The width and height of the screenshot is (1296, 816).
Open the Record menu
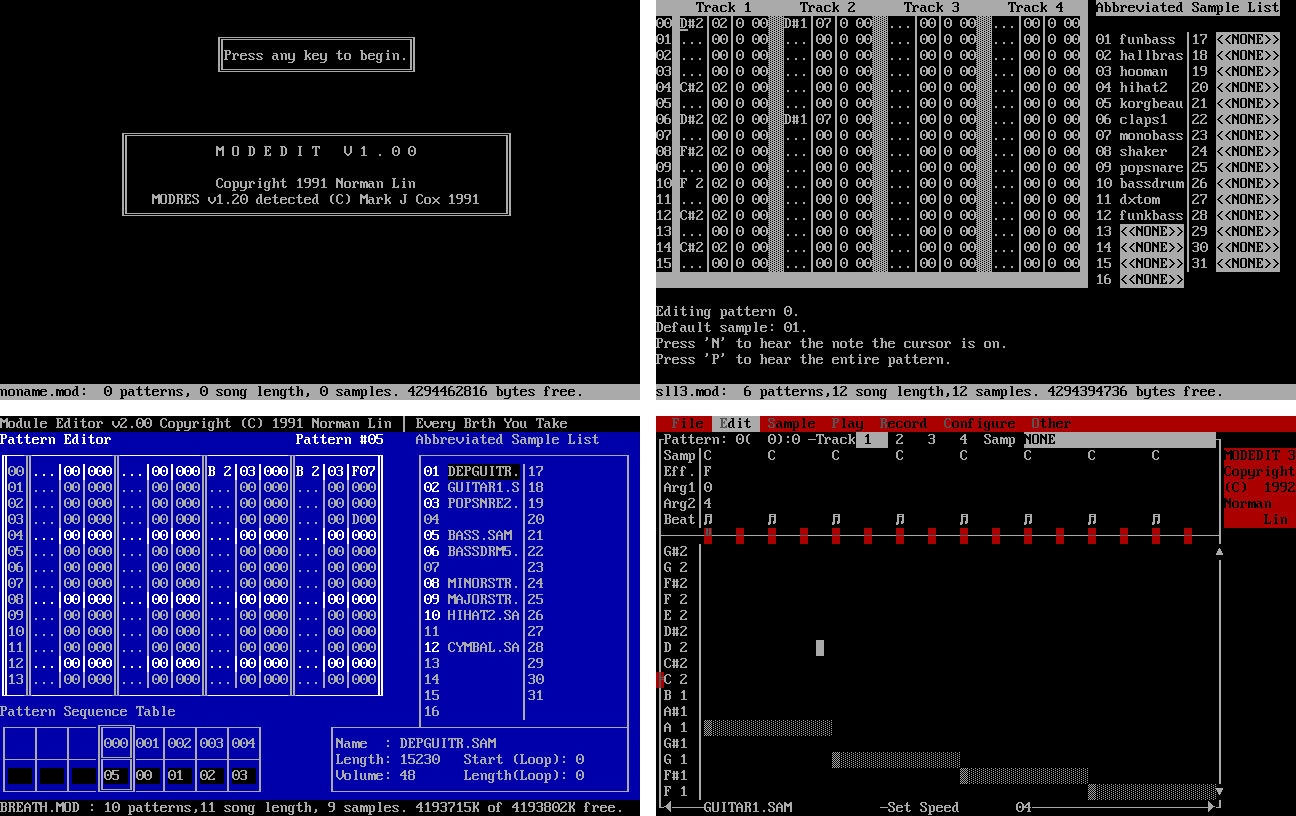coord(904,423)
